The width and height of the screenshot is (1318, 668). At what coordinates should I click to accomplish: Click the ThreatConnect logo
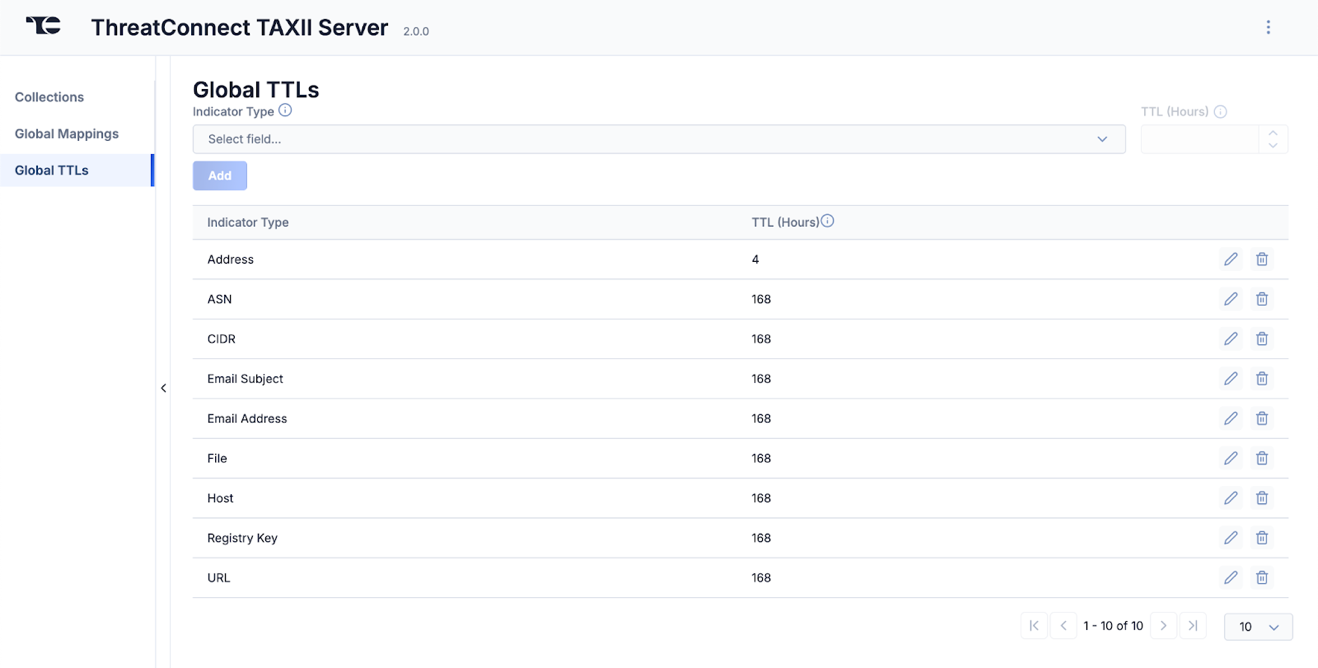42,26
